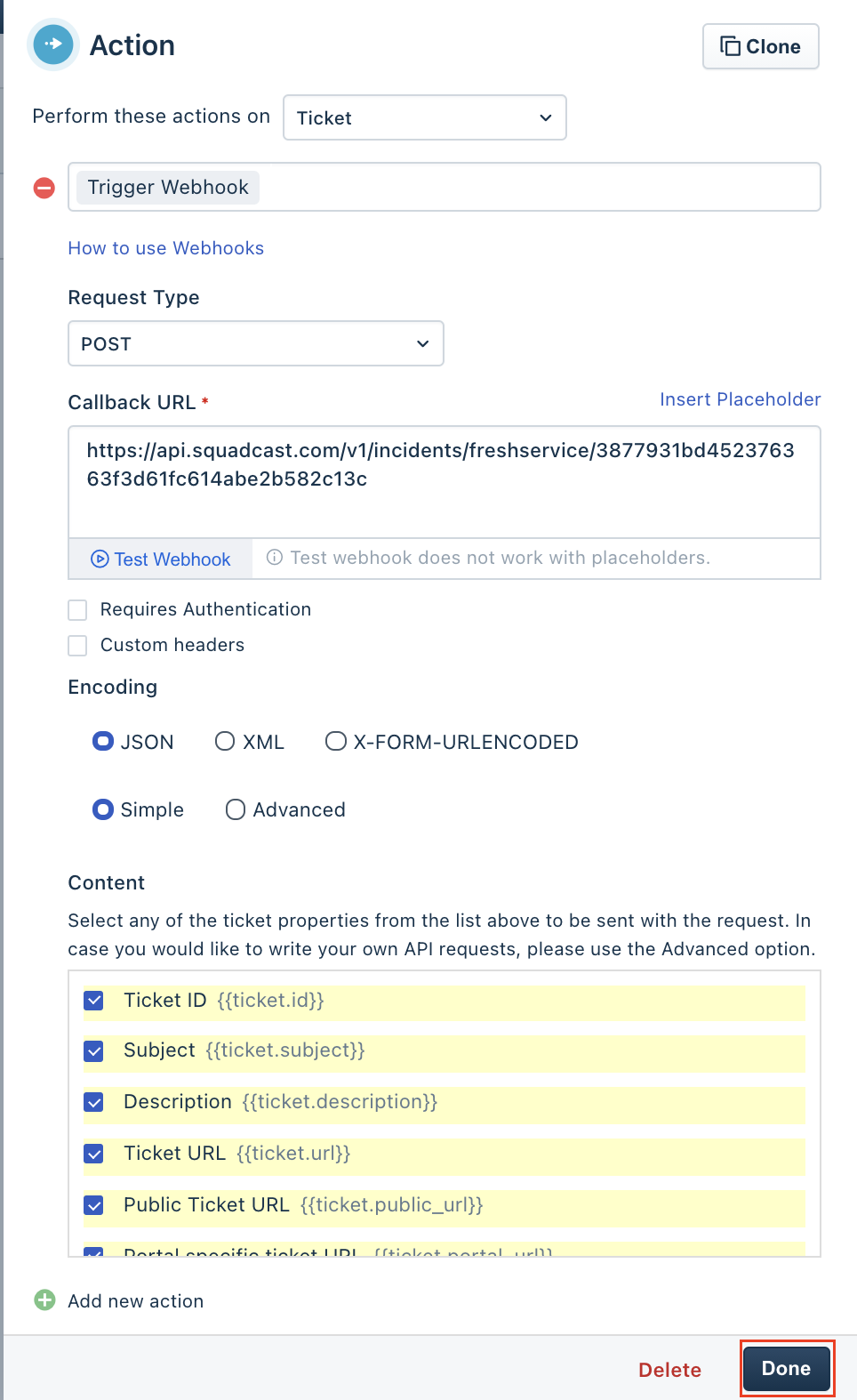Uncheck the Public Ticket URL property
The width and height of the screenshot is (857, 1400).
[x=93, y=1205]
